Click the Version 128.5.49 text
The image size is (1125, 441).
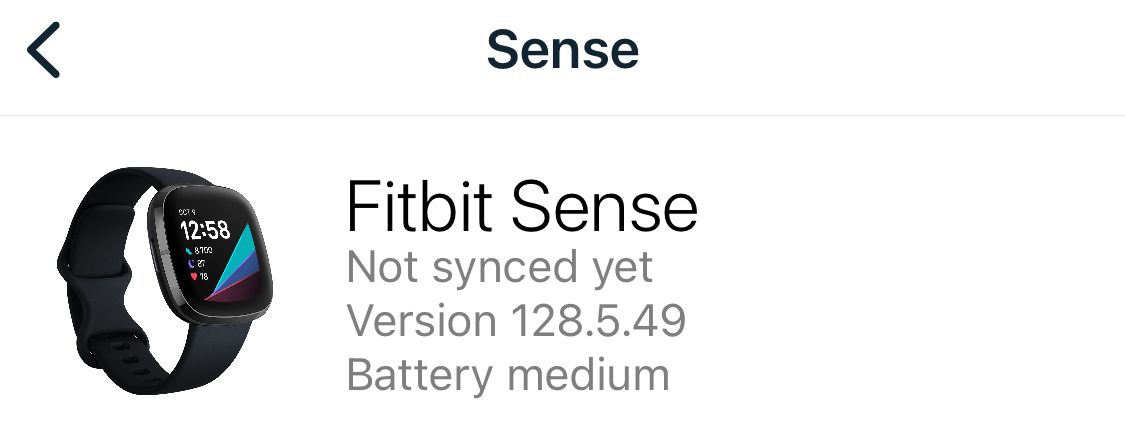[x=516, y=321]
